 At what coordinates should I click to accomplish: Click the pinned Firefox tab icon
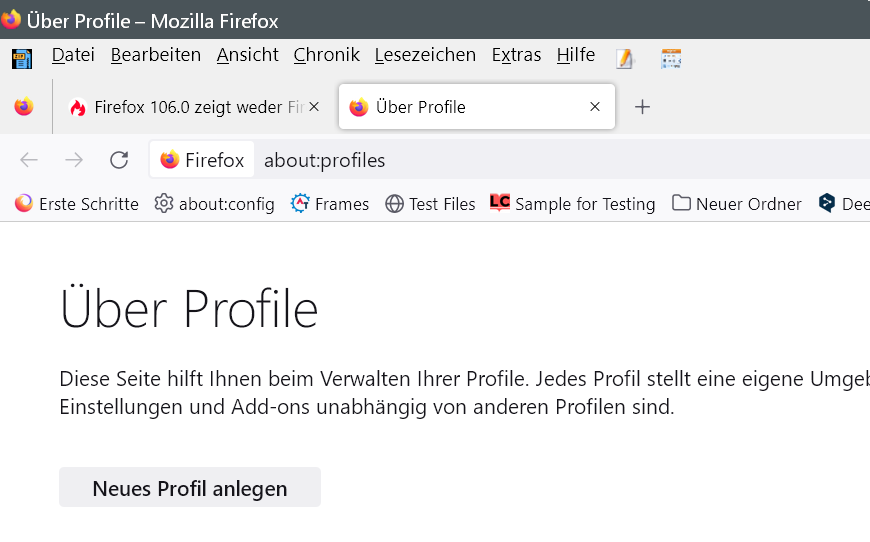[24, 107]
